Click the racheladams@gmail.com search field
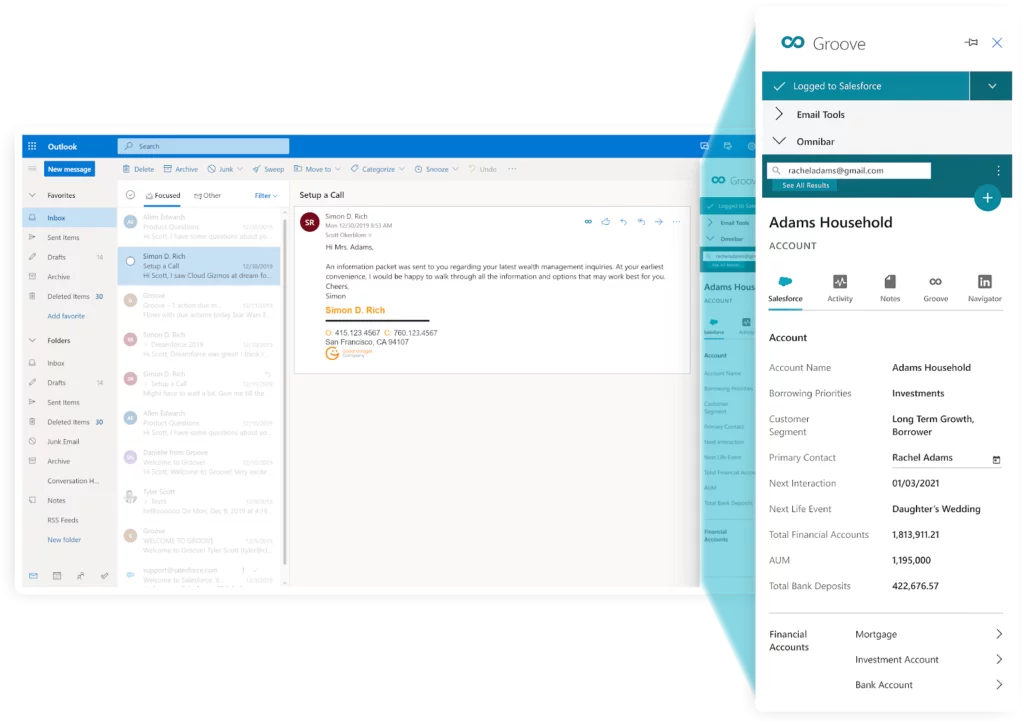The height and width of the screenshot is (724, 1024). [849, 170]
